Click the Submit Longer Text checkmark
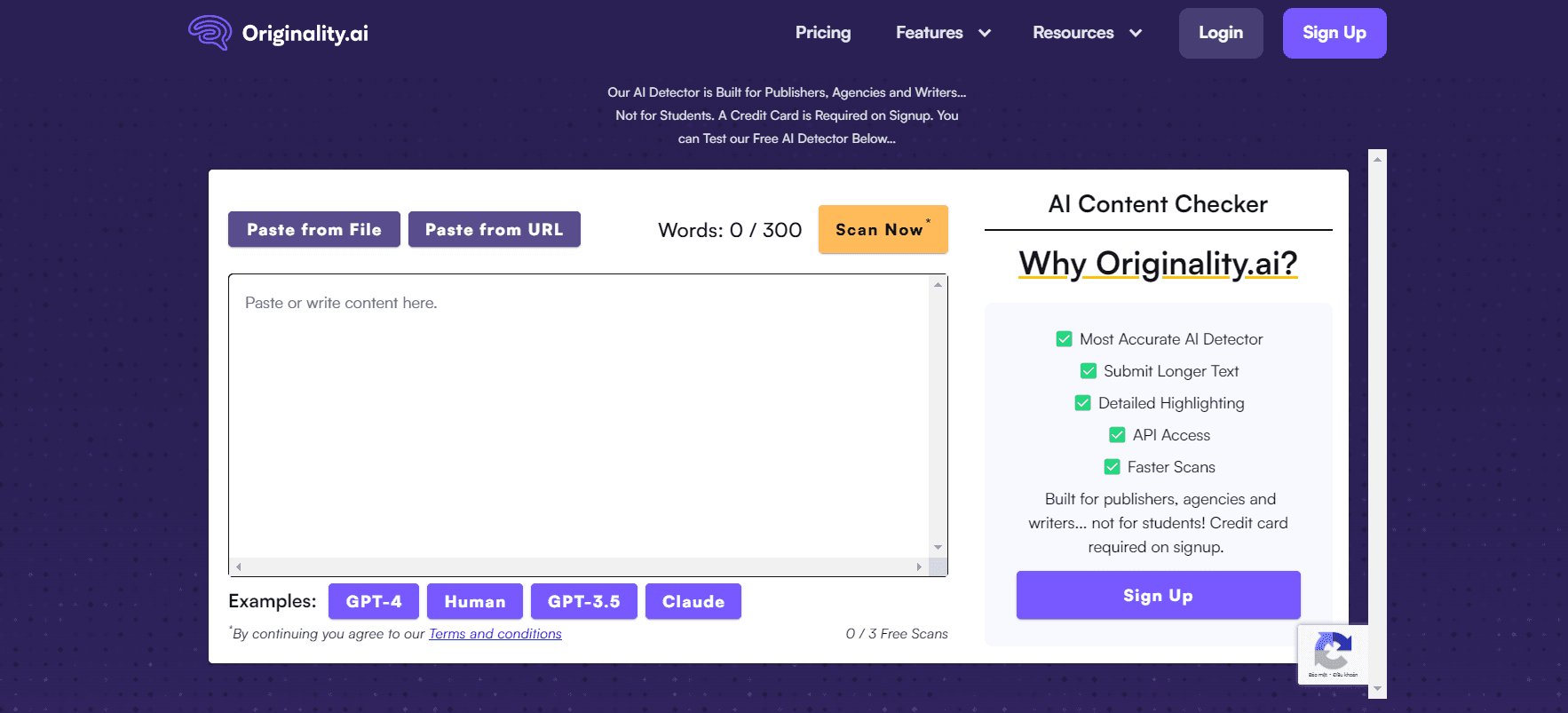Viewport: 1568px width, 713px height. (x=1088, y=371)
